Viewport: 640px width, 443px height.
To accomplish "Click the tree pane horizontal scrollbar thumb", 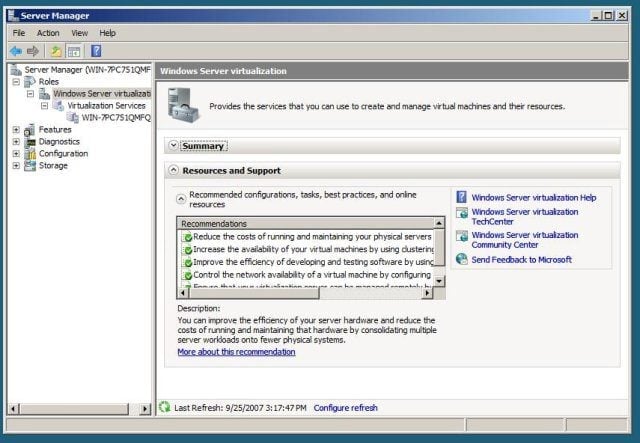I will (x=75, y=409).
